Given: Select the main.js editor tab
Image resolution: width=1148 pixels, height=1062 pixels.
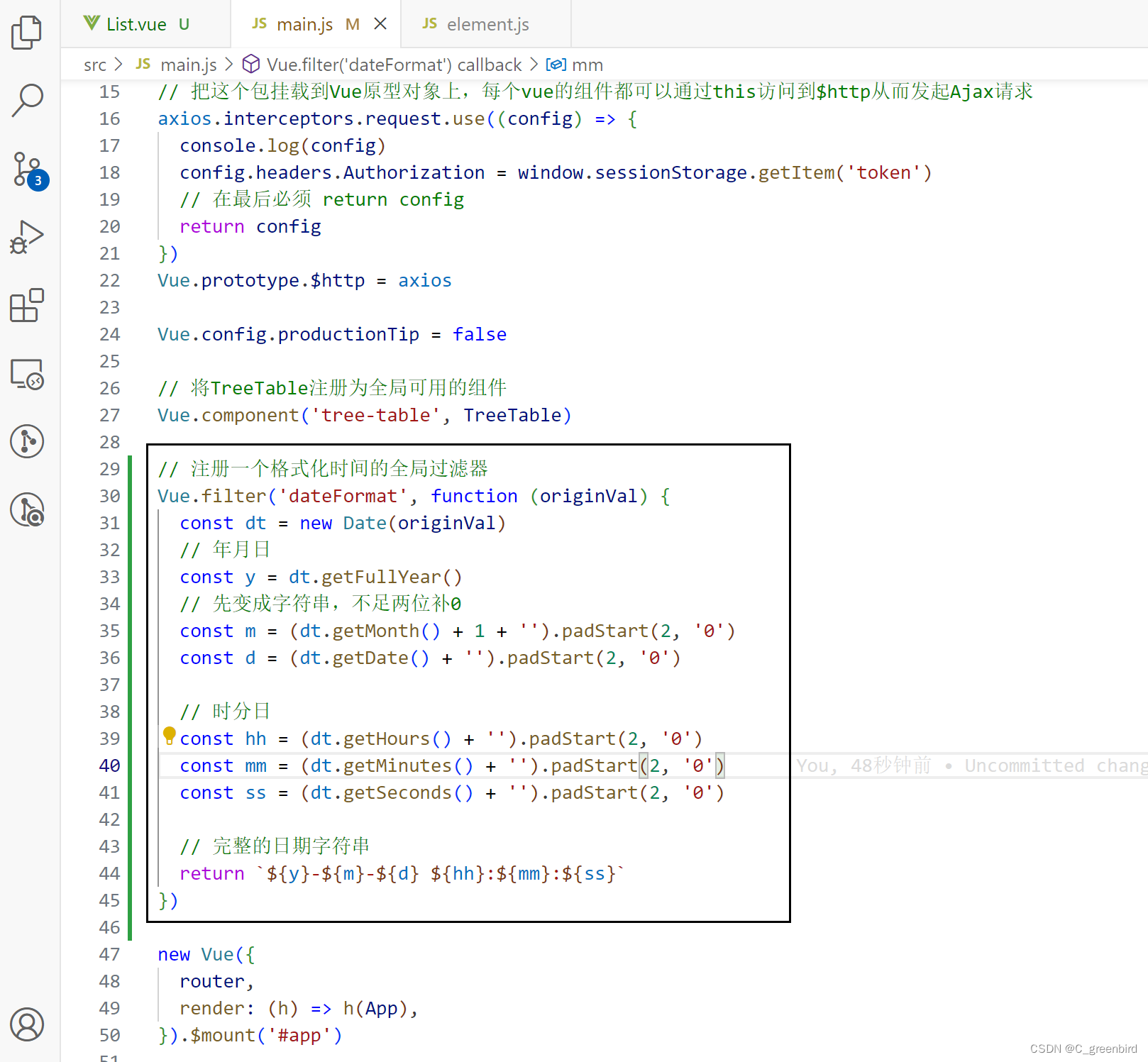Looking at the screenshot, I should pos(316,24).
